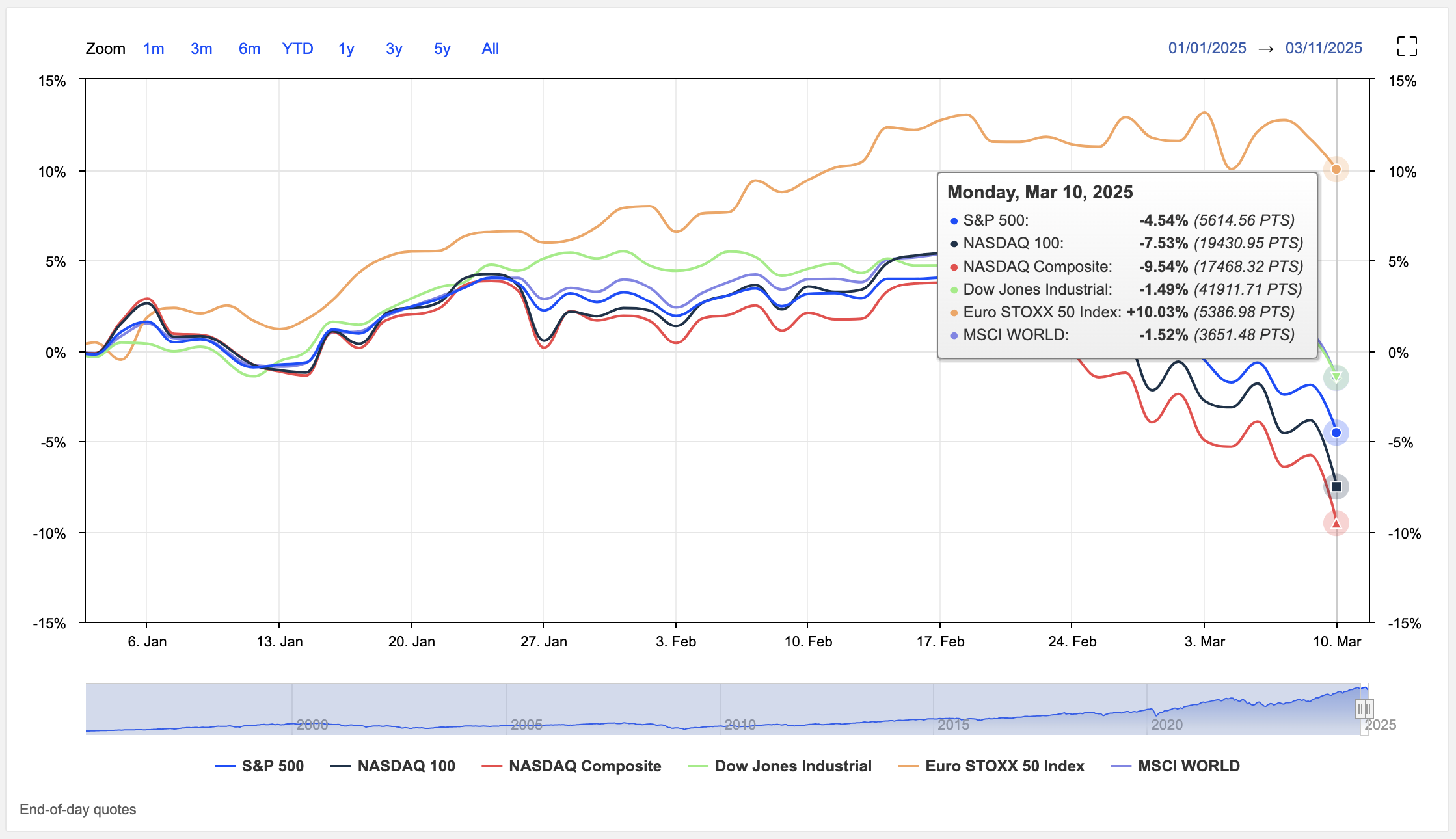Image resolution: width=1456 pixels, height=839 pixels.
Task: Switch the chart to YTD range
Action: [298, 49]
